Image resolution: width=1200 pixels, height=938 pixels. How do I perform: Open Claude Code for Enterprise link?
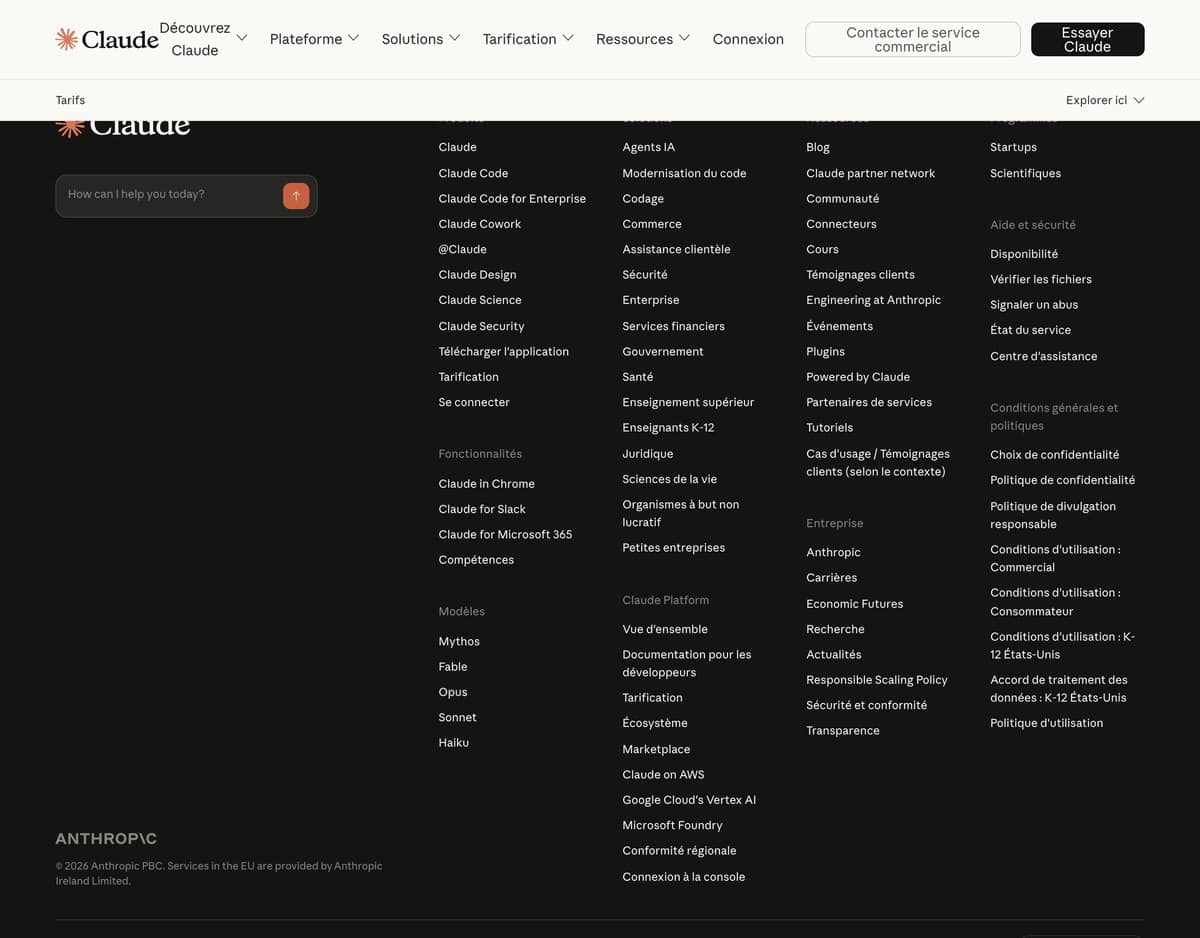click(512, 198)
